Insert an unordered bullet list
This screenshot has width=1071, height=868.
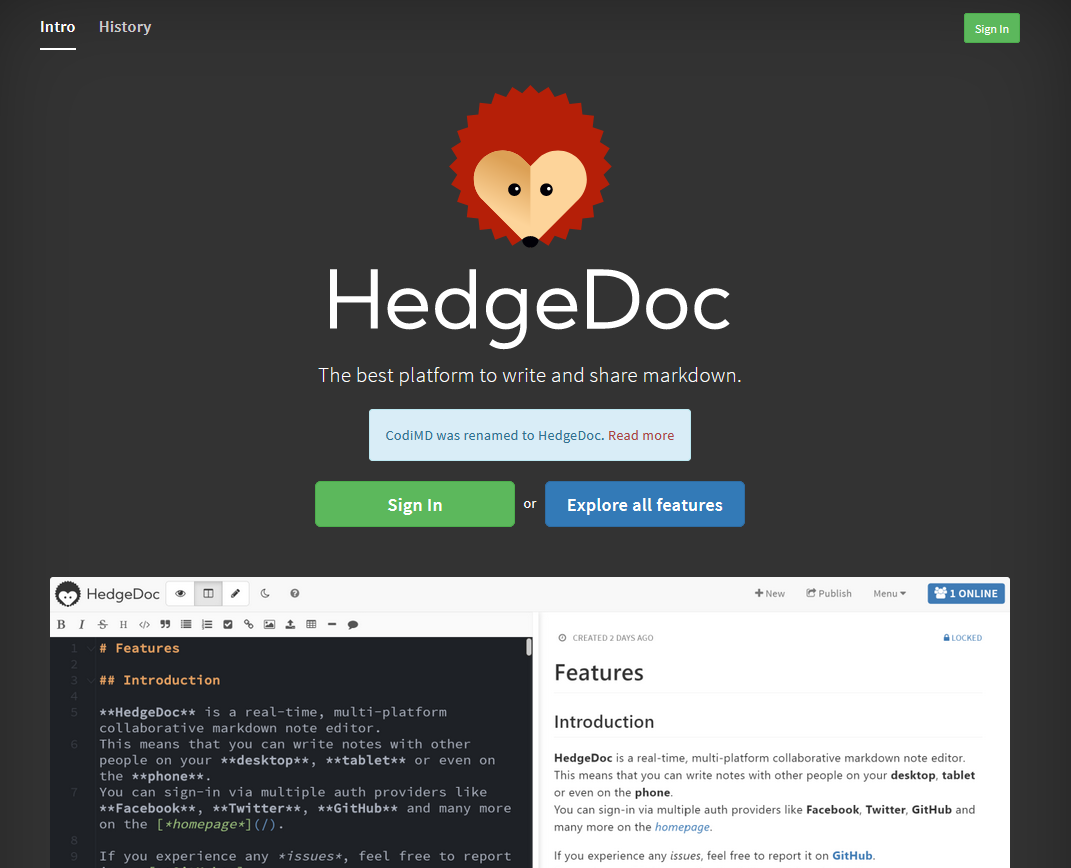186,624
